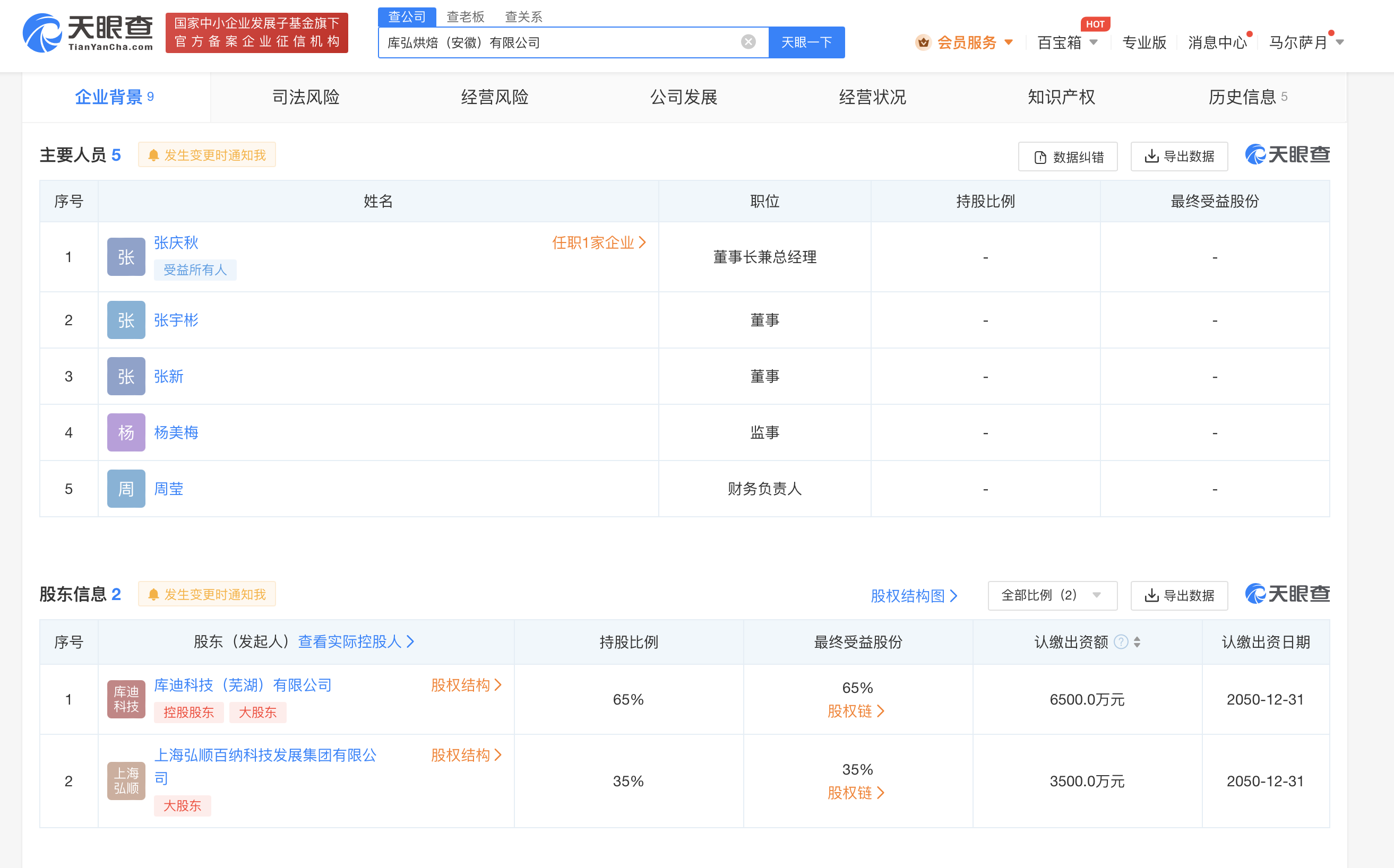Select the 司法风险 tab
This screenshot has height=868, width=1394.
[306, 97]
